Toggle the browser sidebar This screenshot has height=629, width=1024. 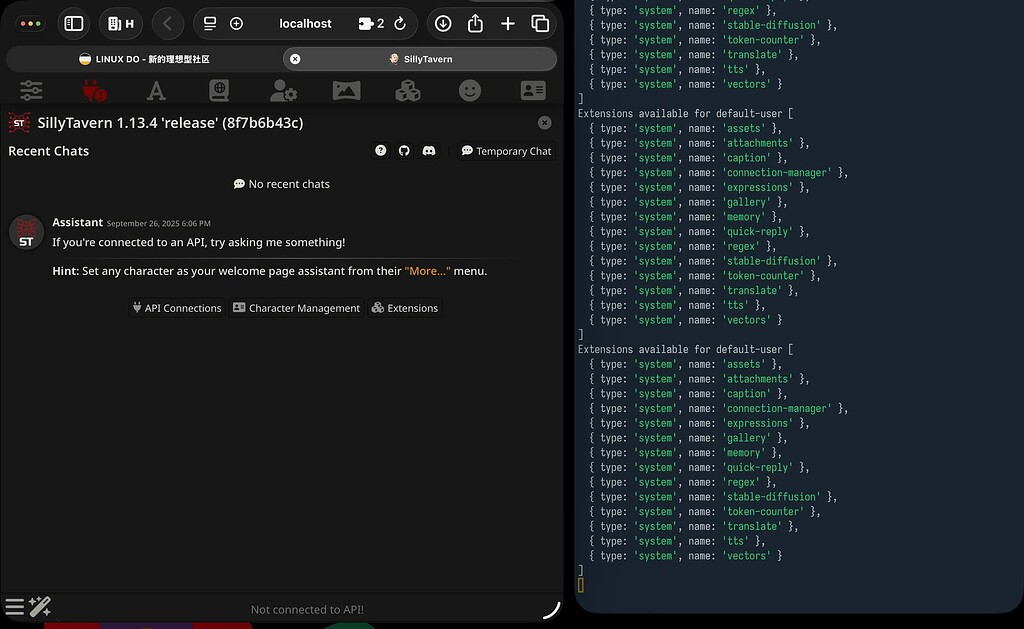74,24
